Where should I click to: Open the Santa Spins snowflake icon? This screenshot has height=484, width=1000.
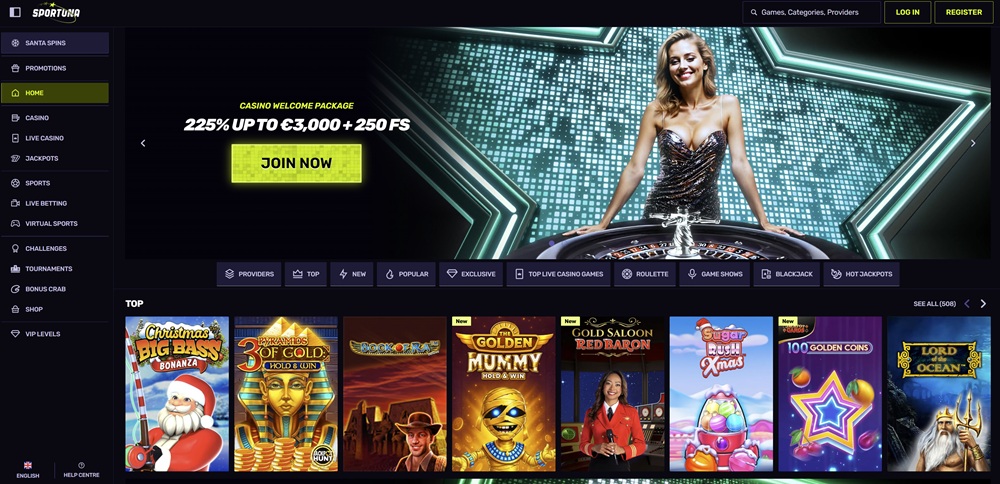click(15, 43)
